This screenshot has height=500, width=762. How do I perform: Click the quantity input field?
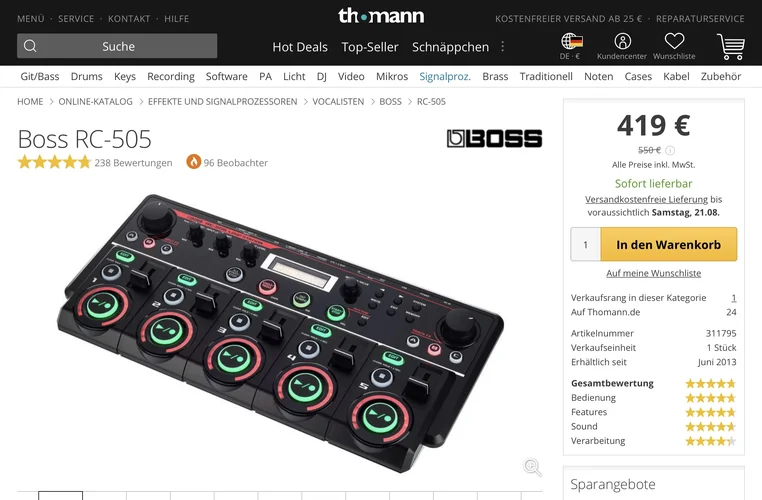586,244
